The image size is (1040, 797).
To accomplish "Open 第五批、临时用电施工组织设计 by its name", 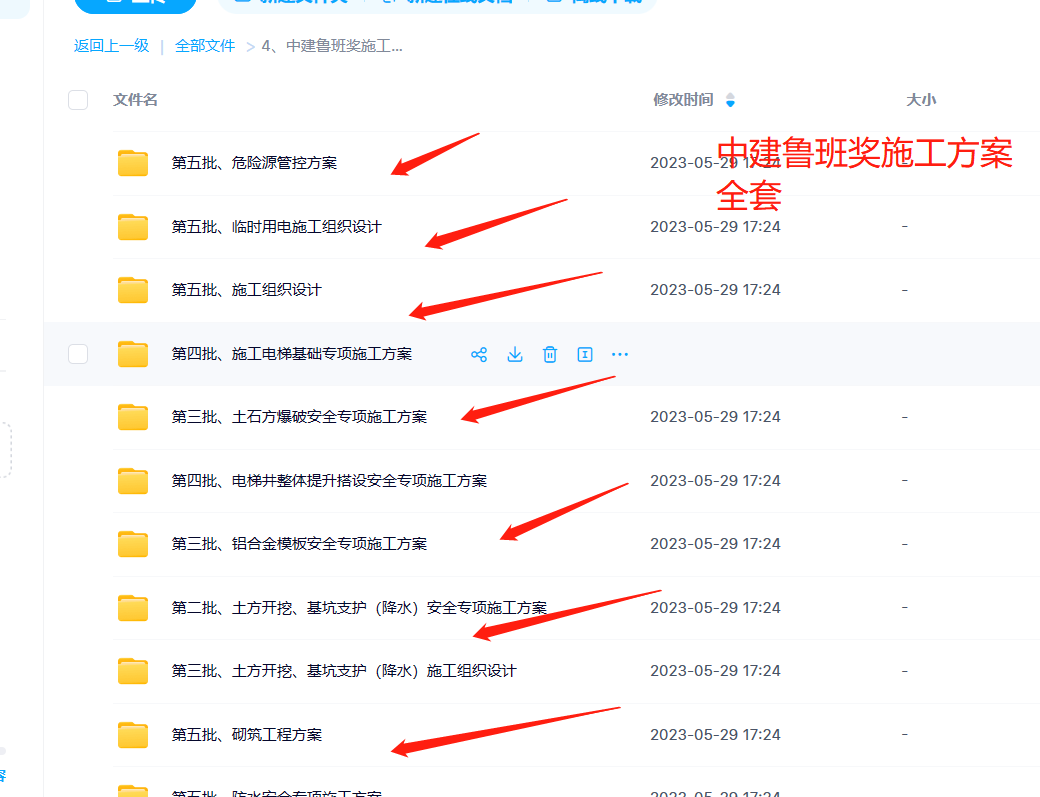I will 277,227.
